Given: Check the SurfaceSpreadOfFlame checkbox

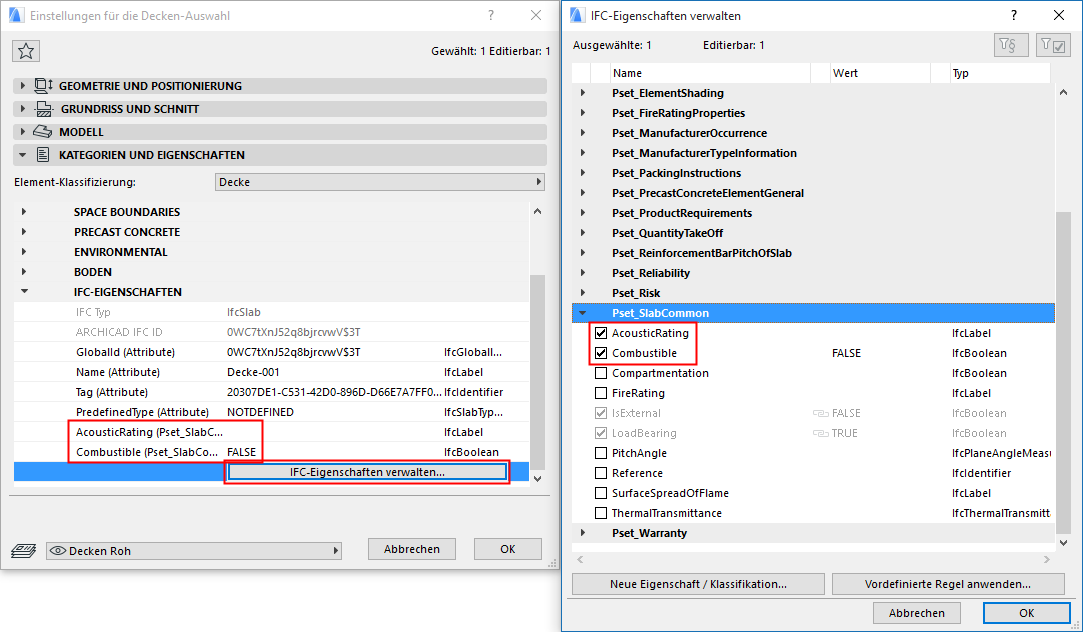Looking at the screenshot, I should 601,493.
